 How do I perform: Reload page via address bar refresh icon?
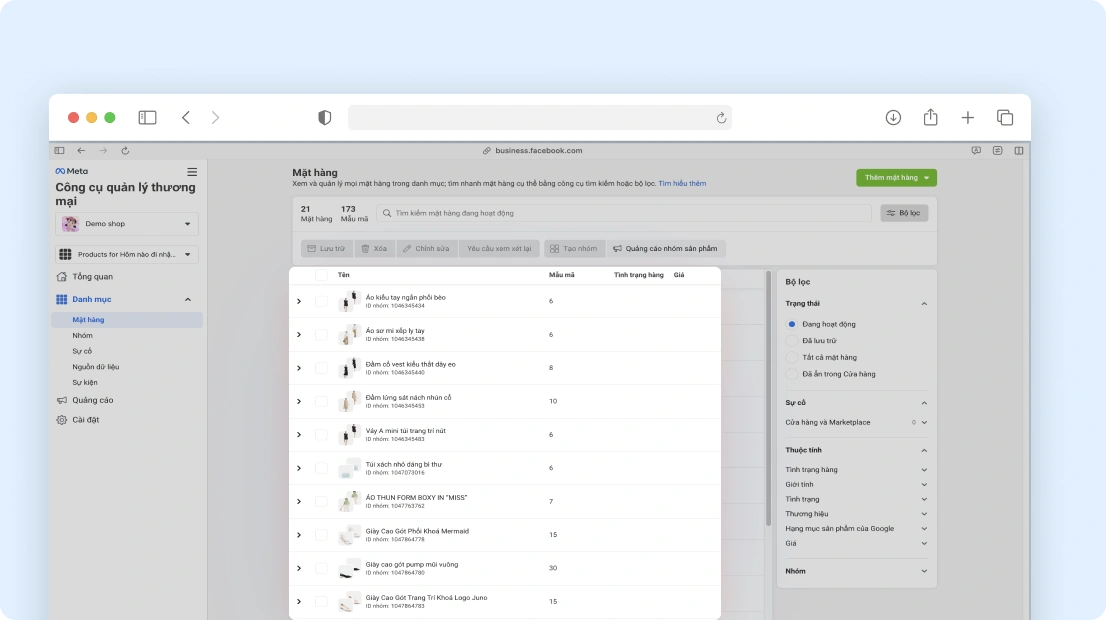721,118
